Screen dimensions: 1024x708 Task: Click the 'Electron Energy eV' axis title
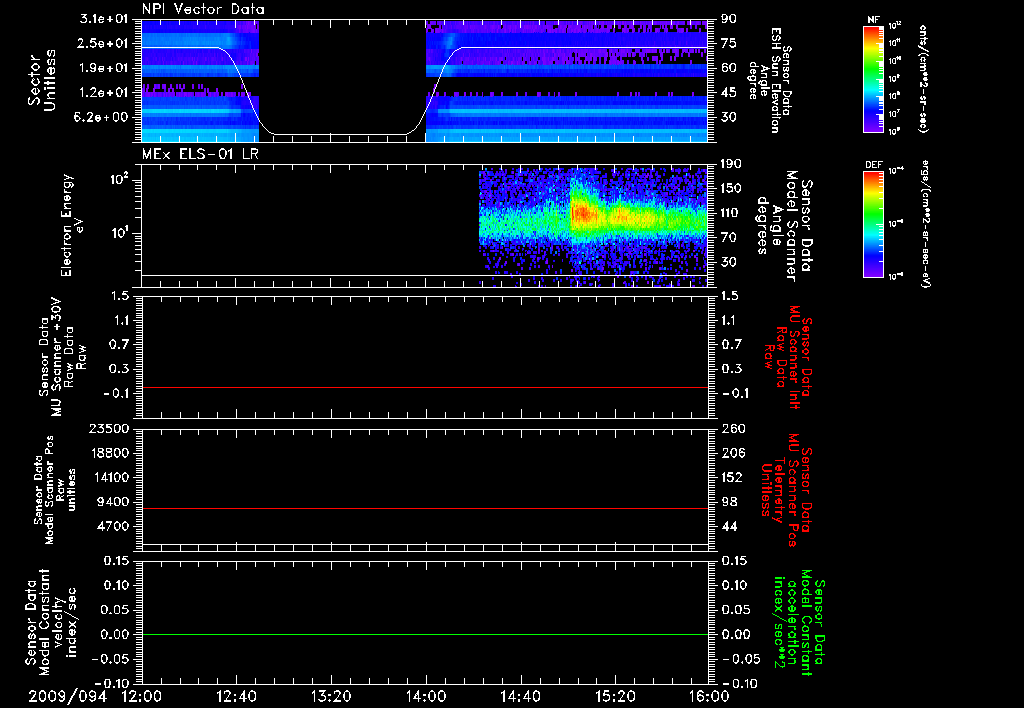coord(72,225)
